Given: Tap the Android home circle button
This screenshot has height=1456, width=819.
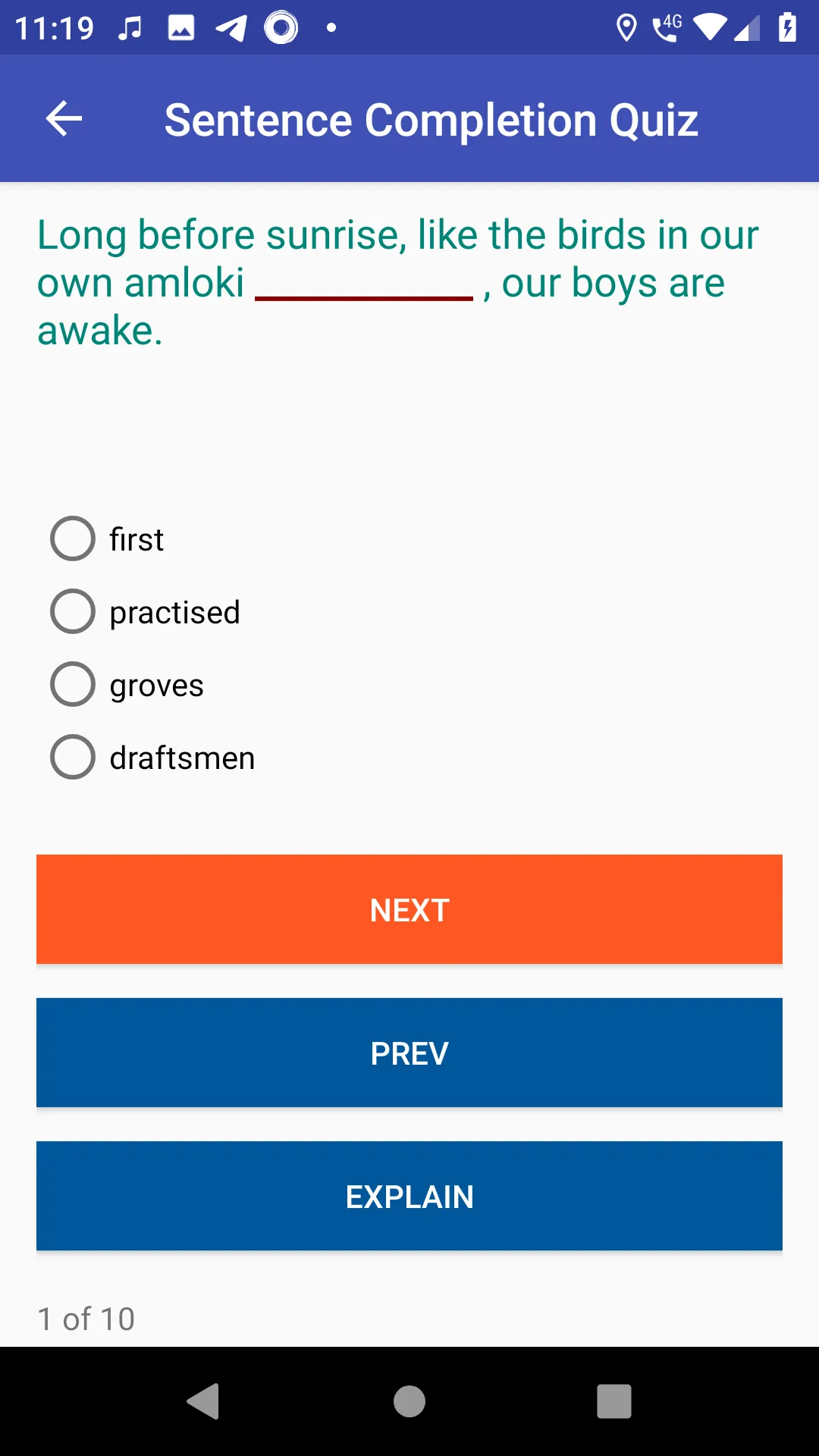Looking at the screenshot, I should [409, 1401].
